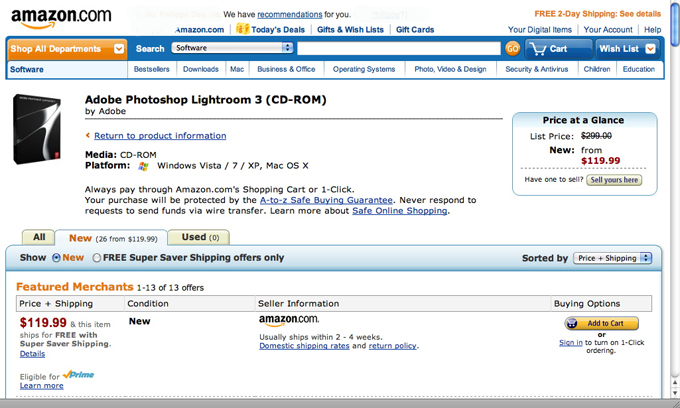Click the Today's Deals gift icon
The height and width of the screenshot is (408, 680).
tap(242, 29)
